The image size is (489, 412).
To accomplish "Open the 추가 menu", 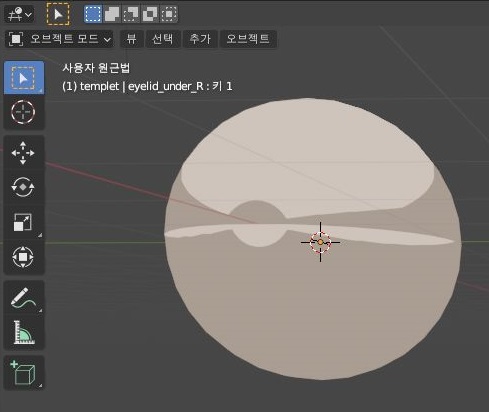I will pyautogui.click(x=200, y=39).
